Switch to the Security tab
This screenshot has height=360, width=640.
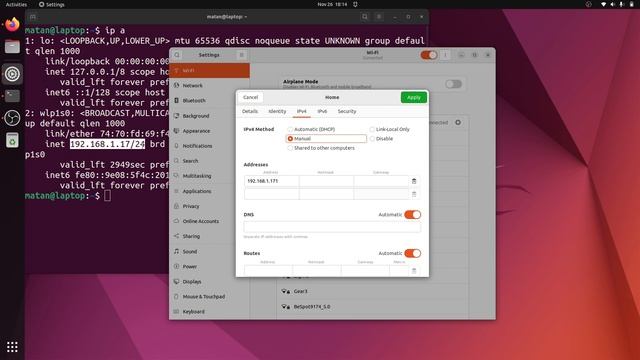(x=347, y=111)
